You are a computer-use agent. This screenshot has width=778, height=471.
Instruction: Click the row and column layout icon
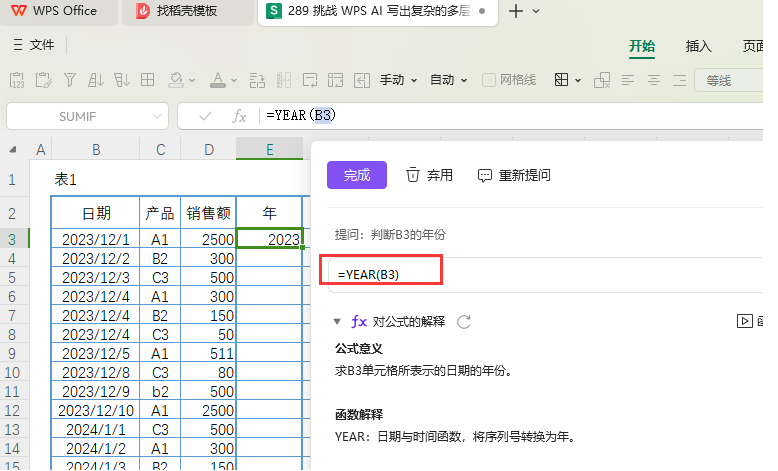tap(335, 80)
